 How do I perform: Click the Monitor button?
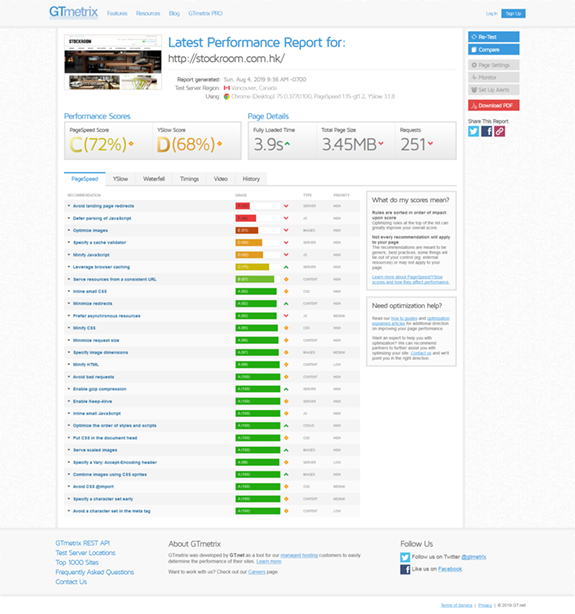494,78
